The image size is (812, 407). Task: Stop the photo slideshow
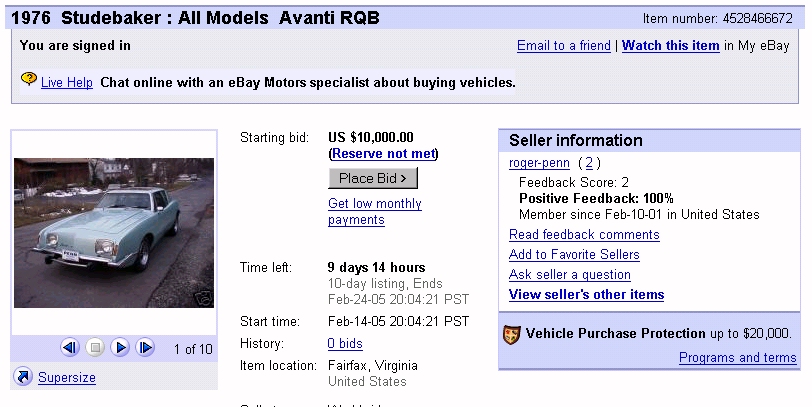click(x=95, y=348)
